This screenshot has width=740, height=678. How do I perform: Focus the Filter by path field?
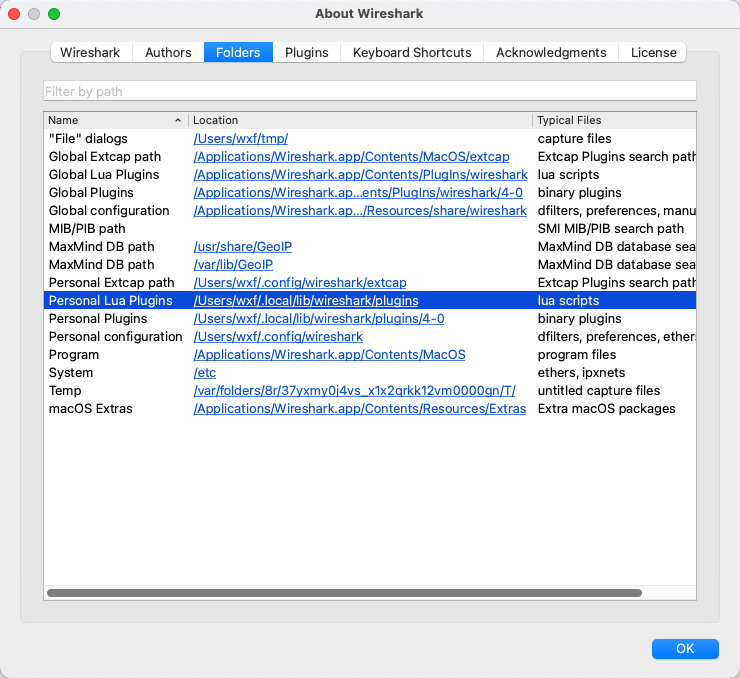click(x=370, y=91)
